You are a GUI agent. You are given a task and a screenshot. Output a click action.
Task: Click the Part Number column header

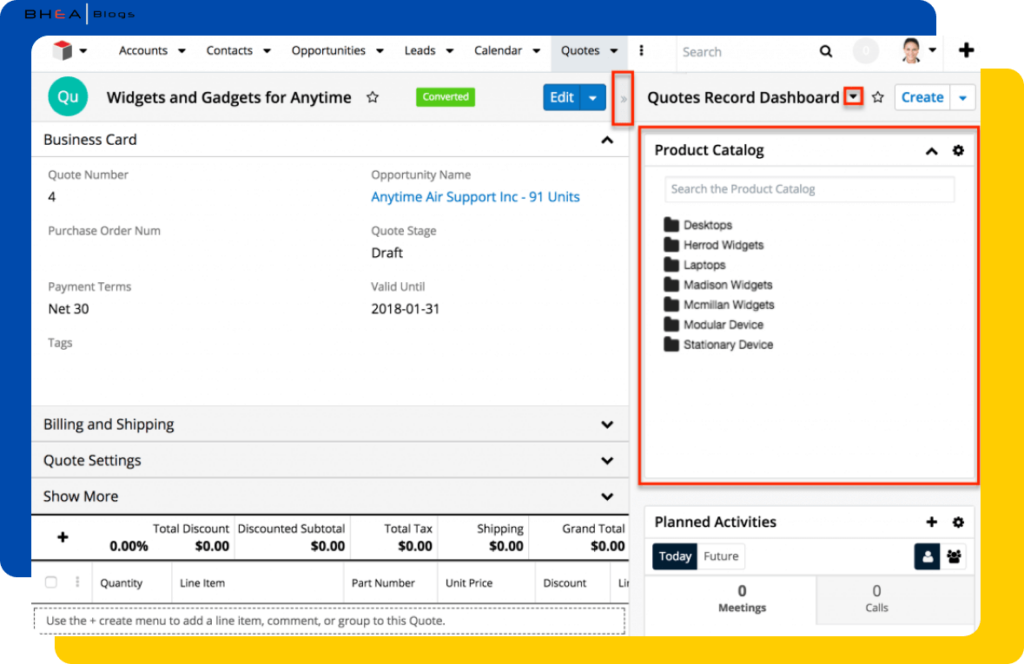click(383, 583)
